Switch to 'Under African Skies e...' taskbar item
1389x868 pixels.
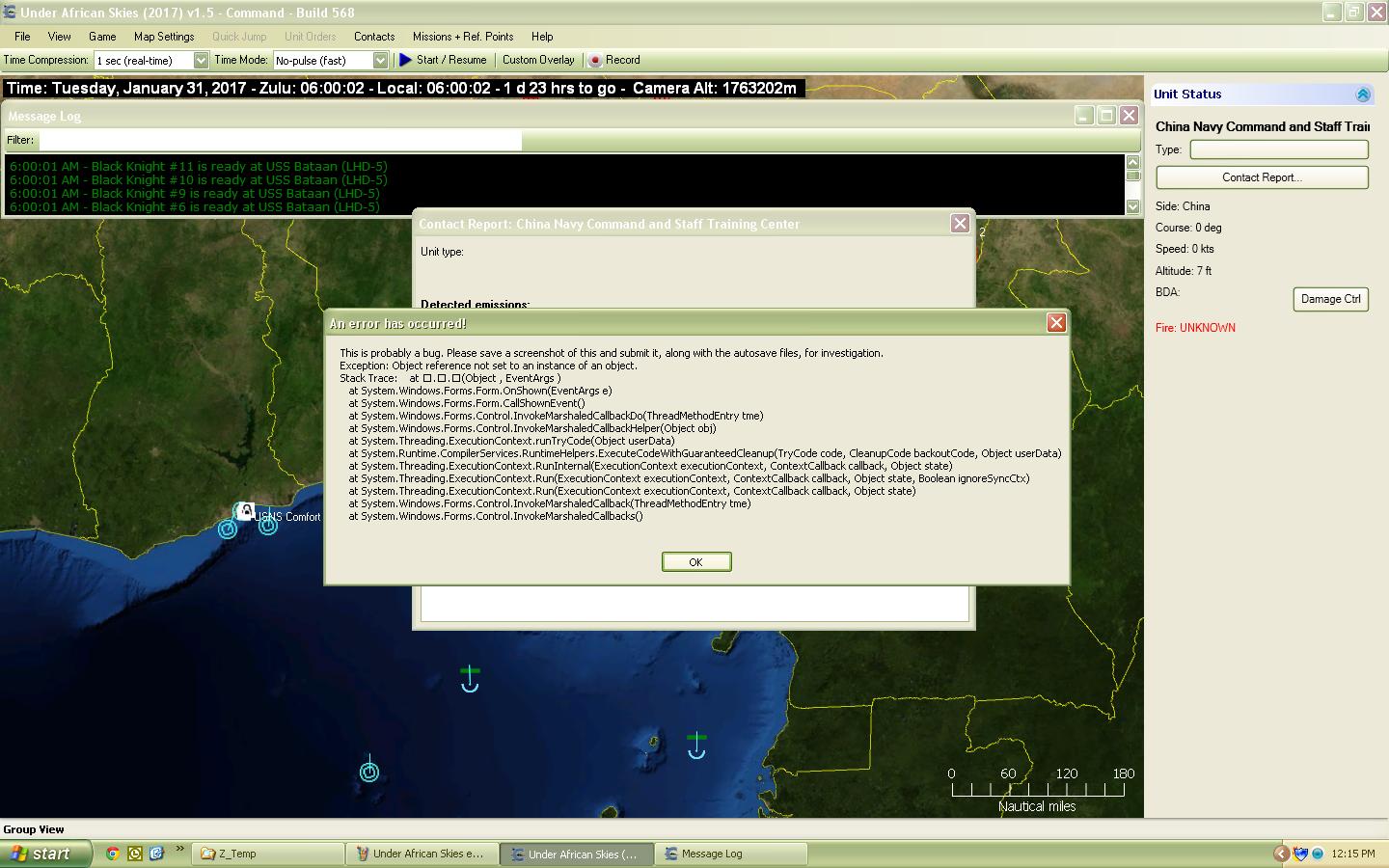[424, 854]
